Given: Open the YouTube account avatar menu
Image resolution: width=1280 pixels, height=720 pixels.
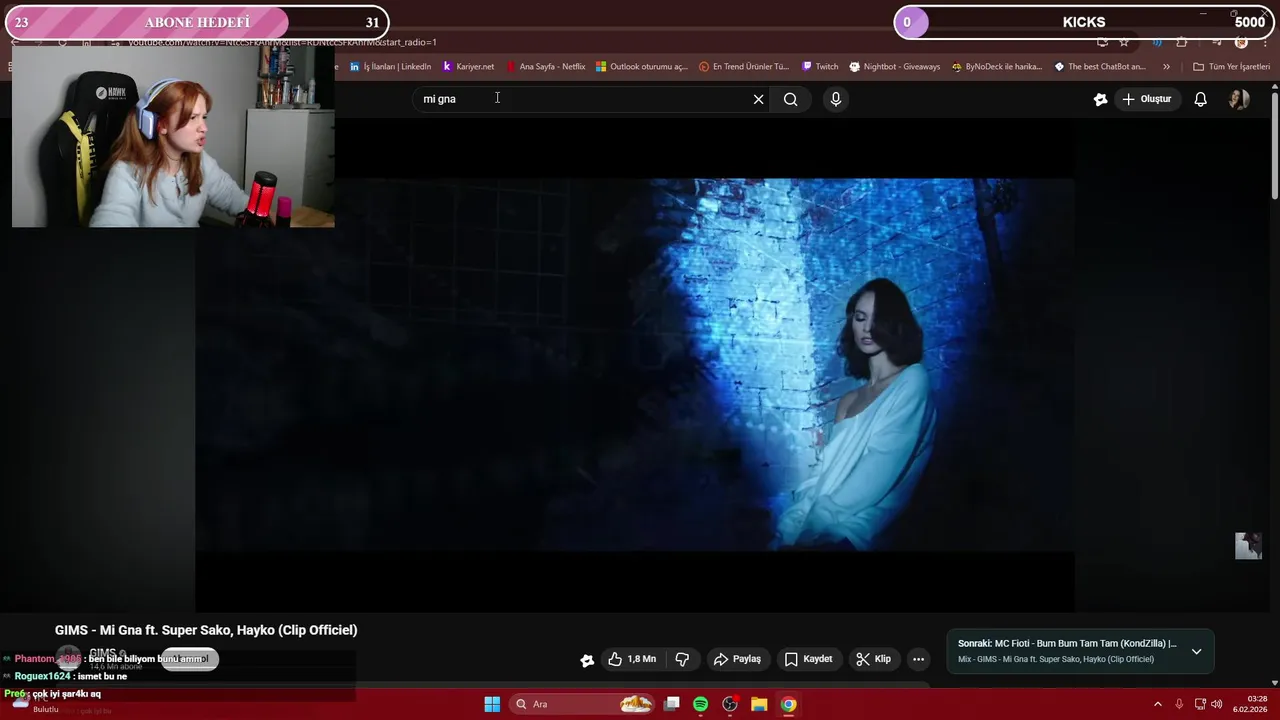Looking at the screenshot, I should click(x=1239, y=99).
